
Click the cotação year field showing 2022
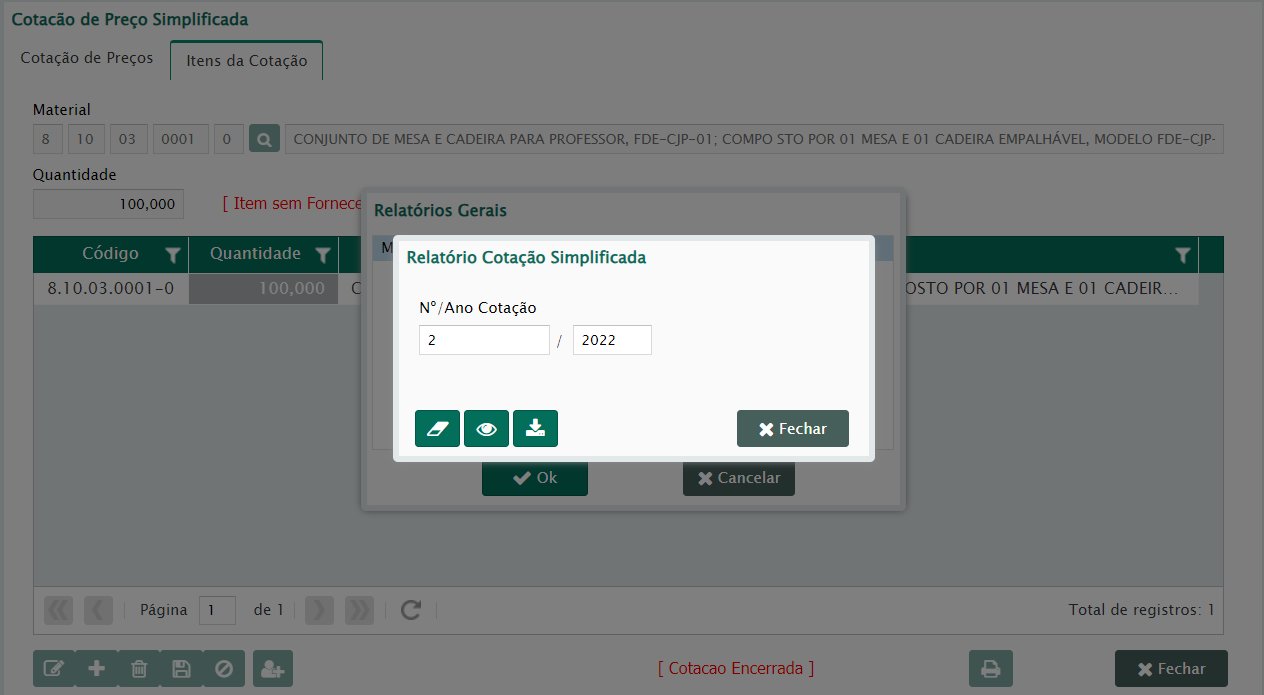611,340
